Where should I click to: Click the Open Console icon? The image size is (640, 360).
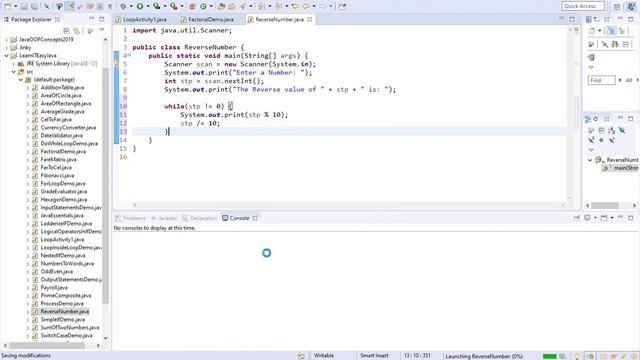[604, 218]
